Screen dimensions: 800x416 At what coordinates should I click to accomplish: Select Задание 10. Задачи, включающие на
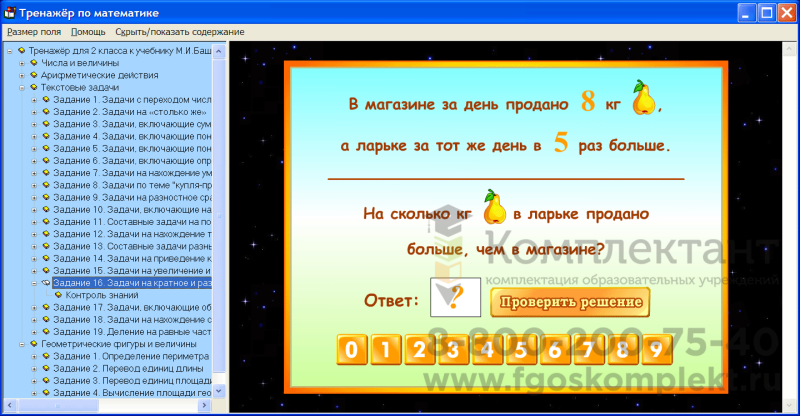point(132,210)
